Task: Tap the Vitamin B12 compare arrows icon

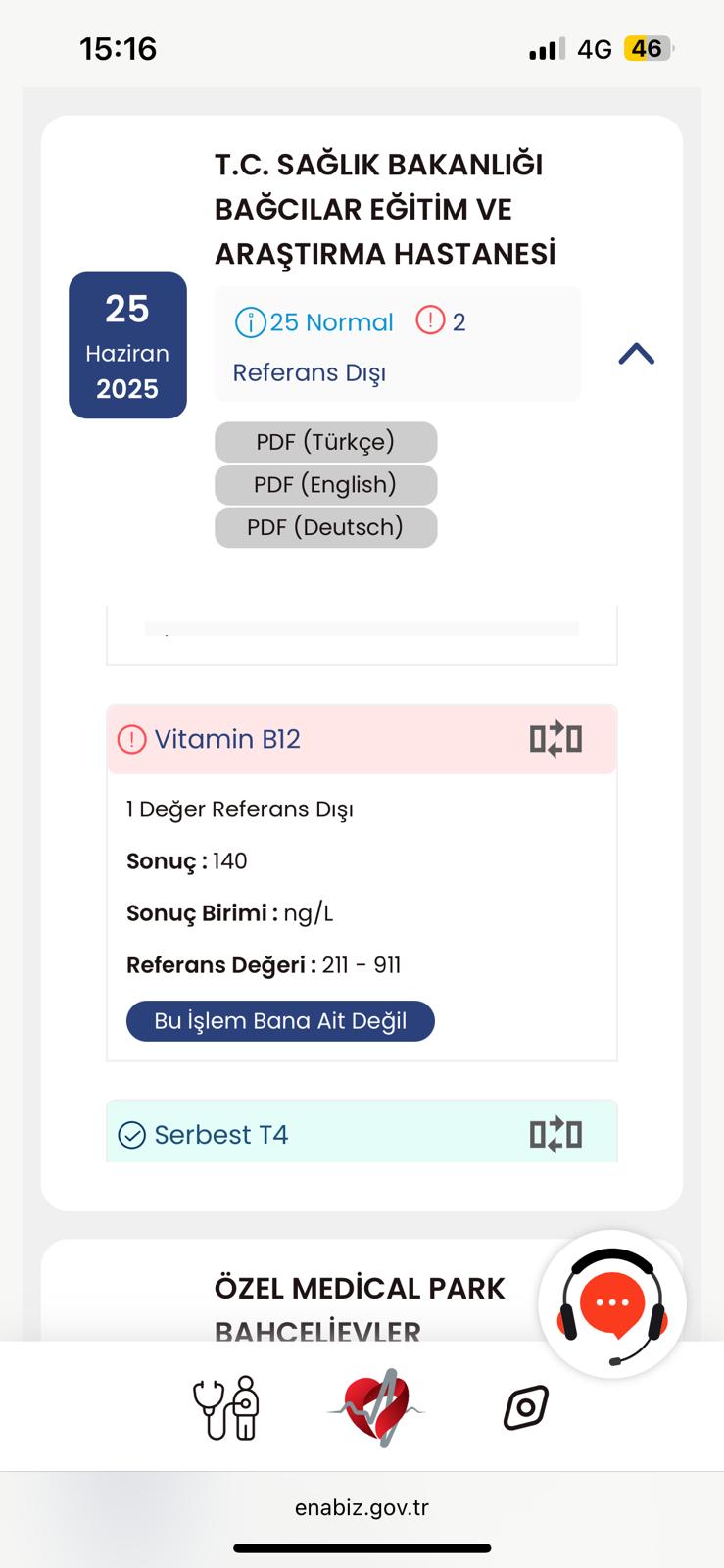Action: [x=555, y=739]
